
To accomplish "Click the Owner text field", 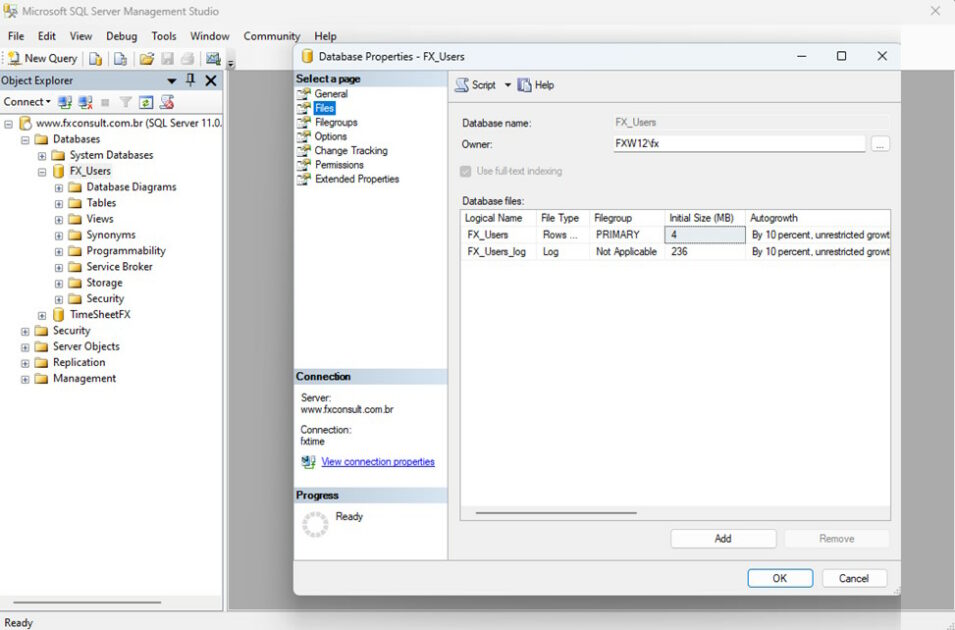I will point(738,144).
